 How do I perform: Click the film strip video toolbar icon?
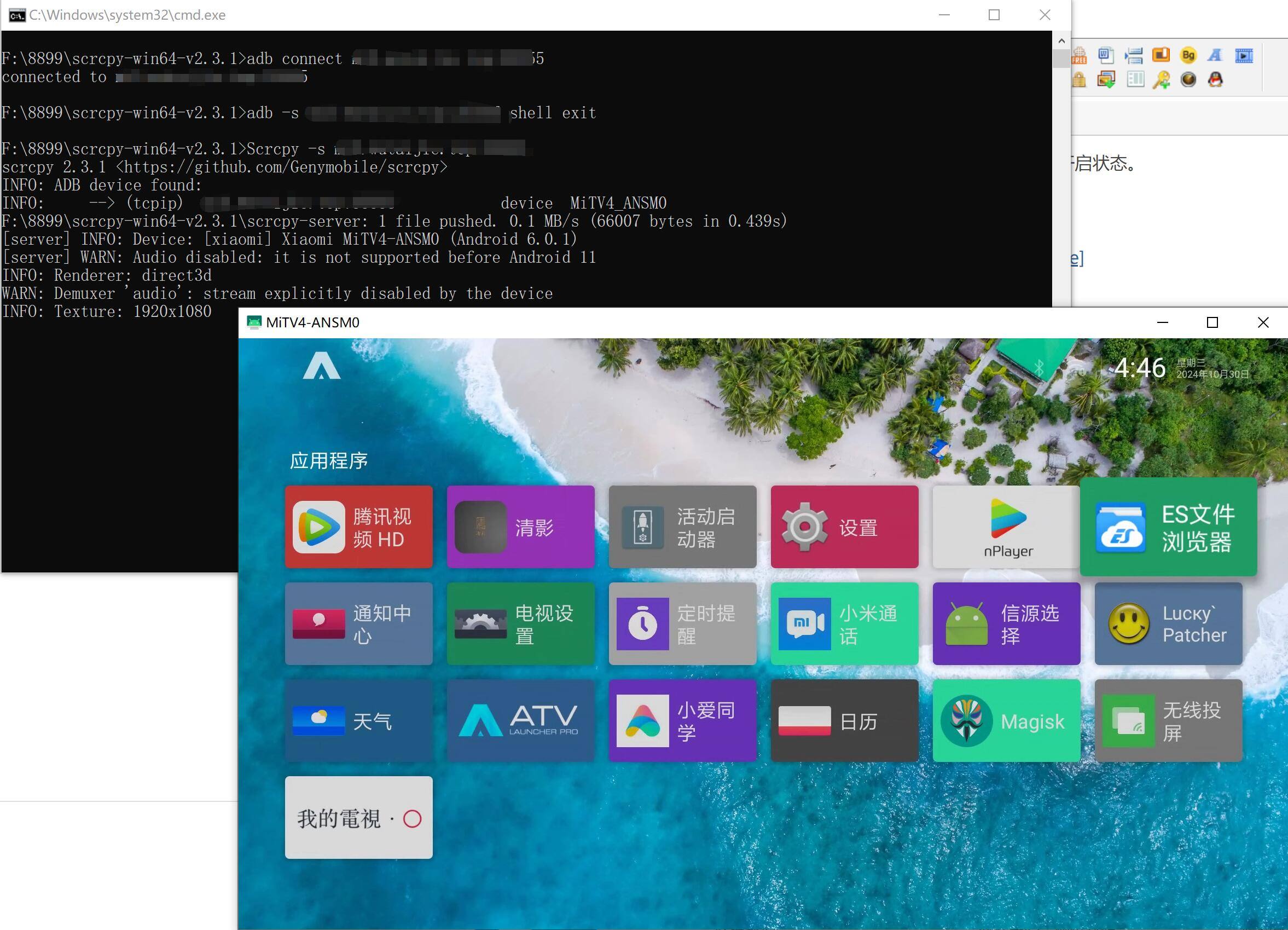pyautogui.click(x=1243, y=55)
